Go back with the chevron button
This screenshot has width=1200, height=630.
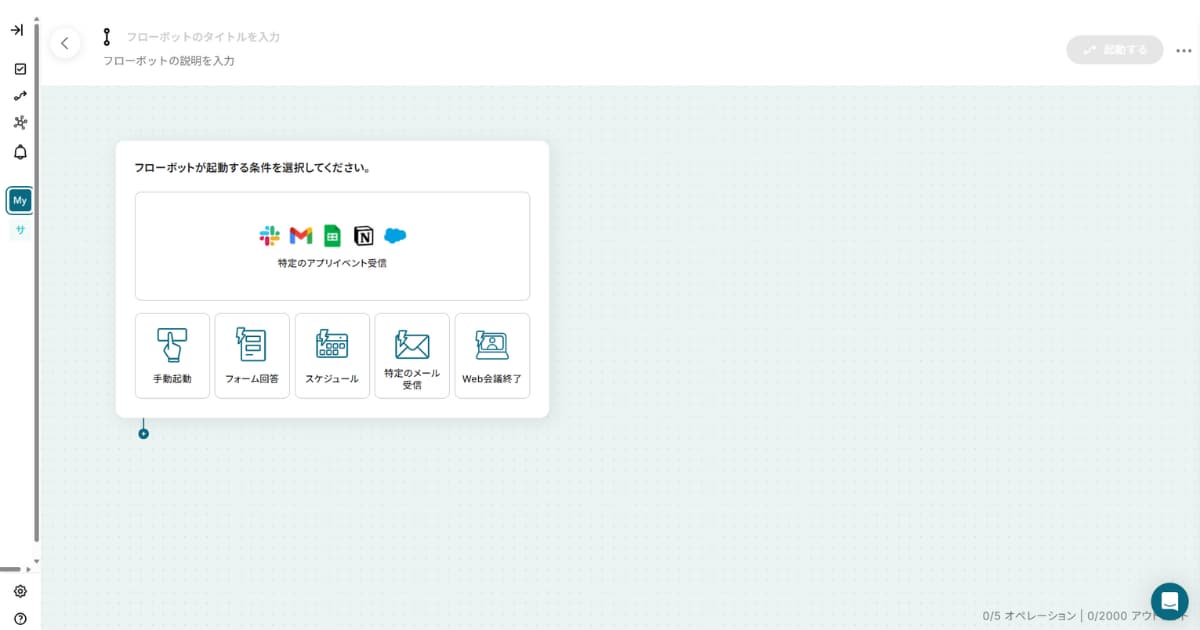65,43
